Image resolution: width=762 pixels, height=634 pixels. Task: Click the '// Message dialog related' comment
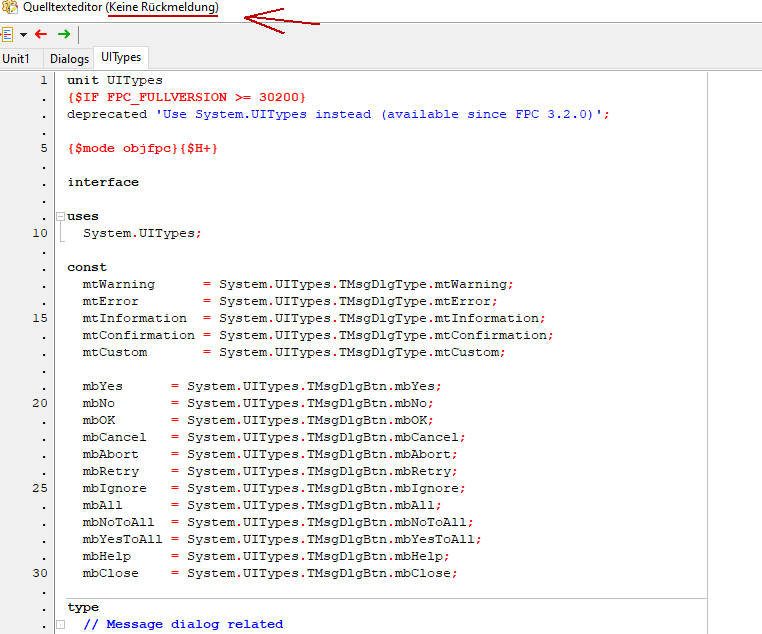point(183,624)
